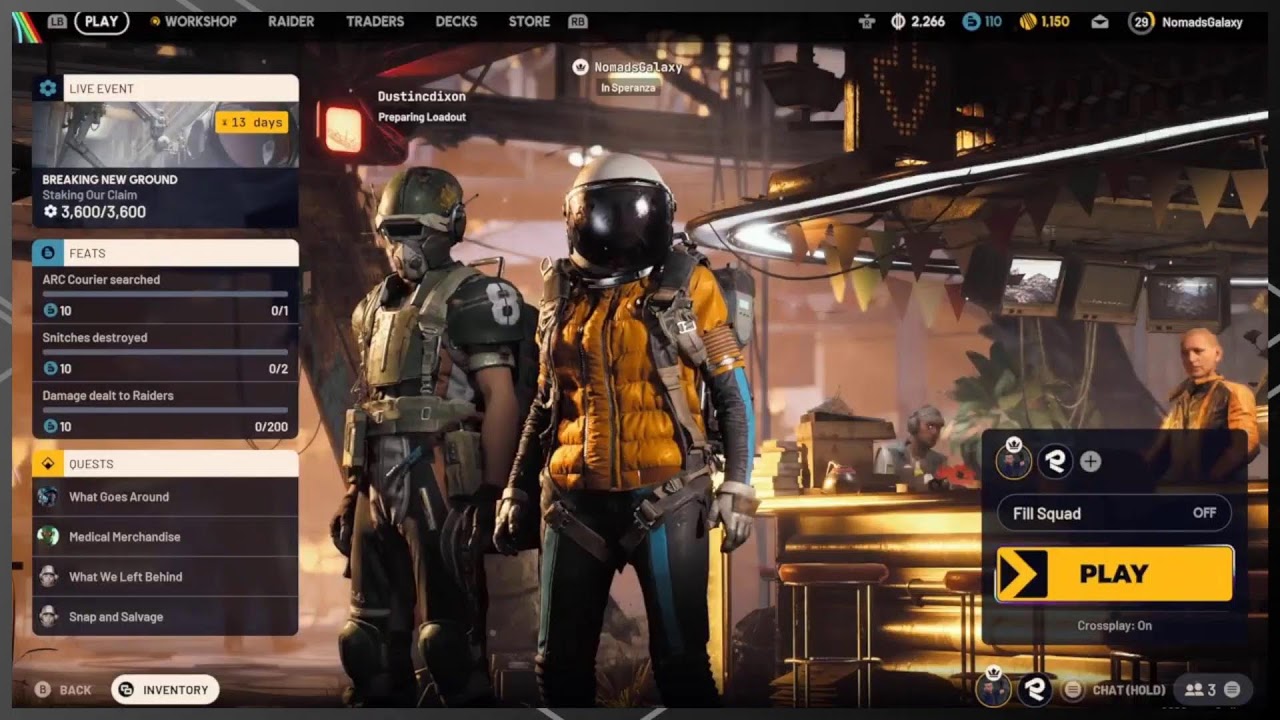
Task: Click the ARC Courier searched feat text
Action: [x=101, y=280]
